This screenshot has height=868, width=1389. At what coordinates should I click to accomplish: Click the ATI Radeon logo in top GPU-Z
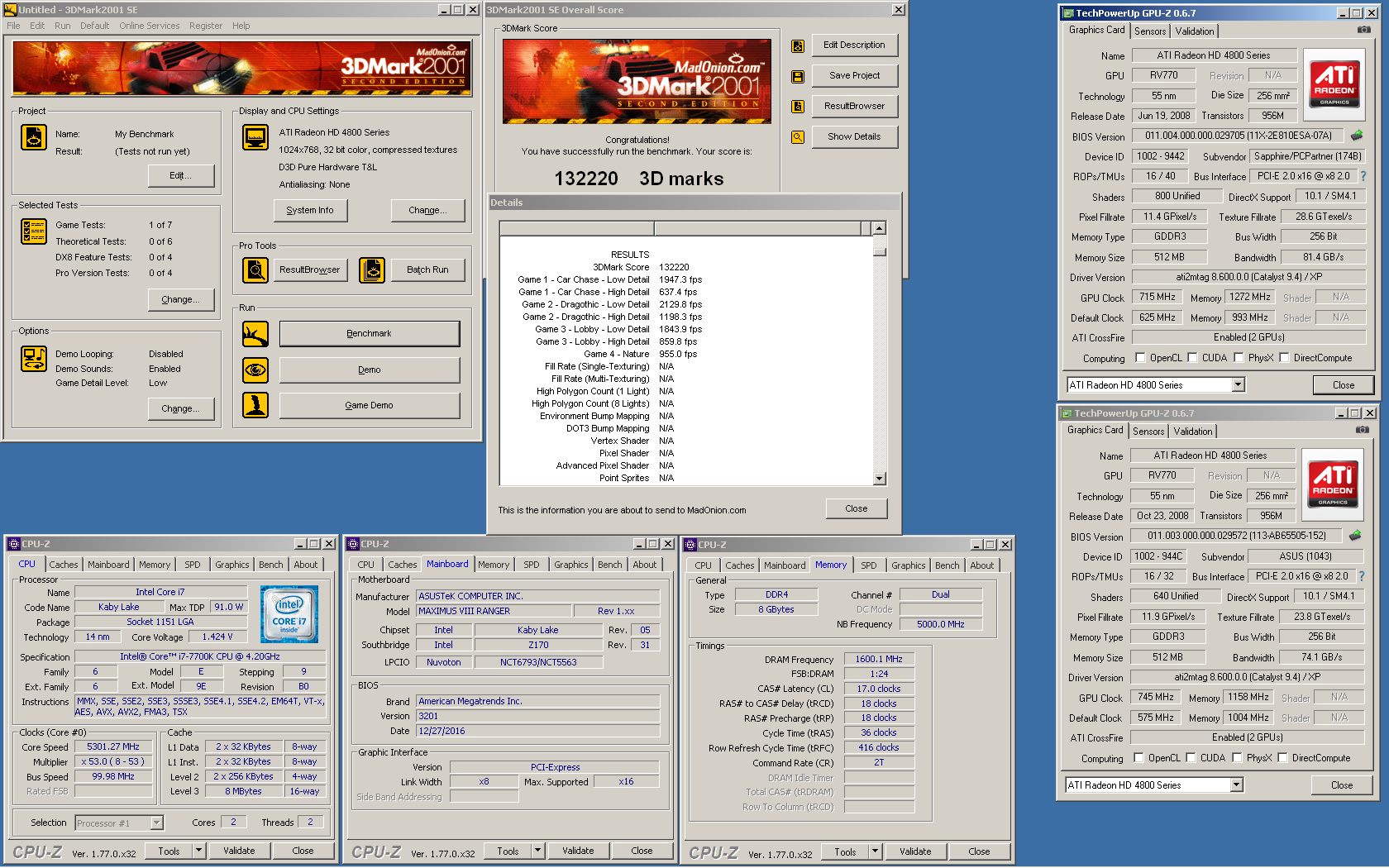tap(1334, 83)
